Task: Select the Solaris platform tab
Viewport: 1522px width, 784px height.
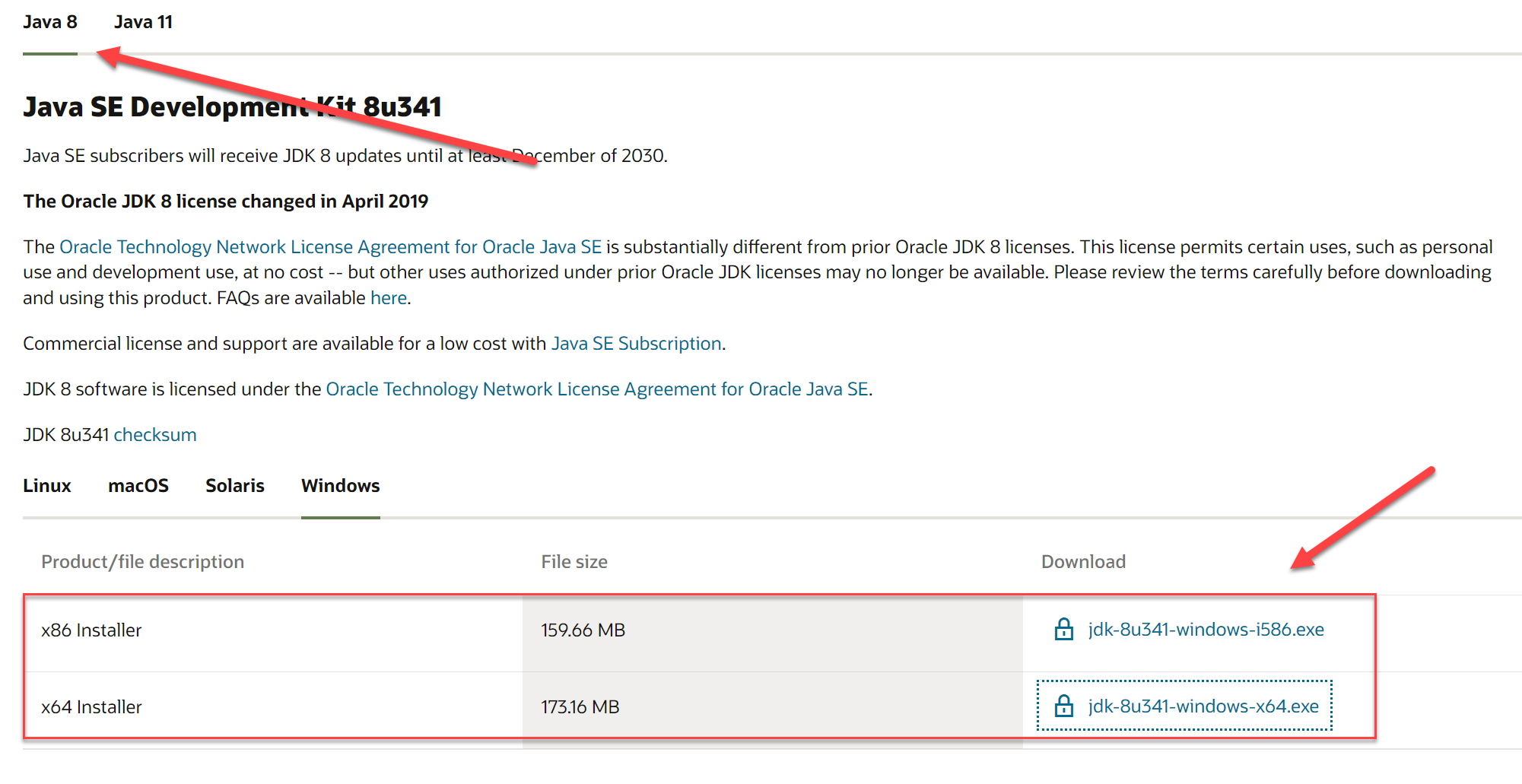Action: (x=235, y=486)
